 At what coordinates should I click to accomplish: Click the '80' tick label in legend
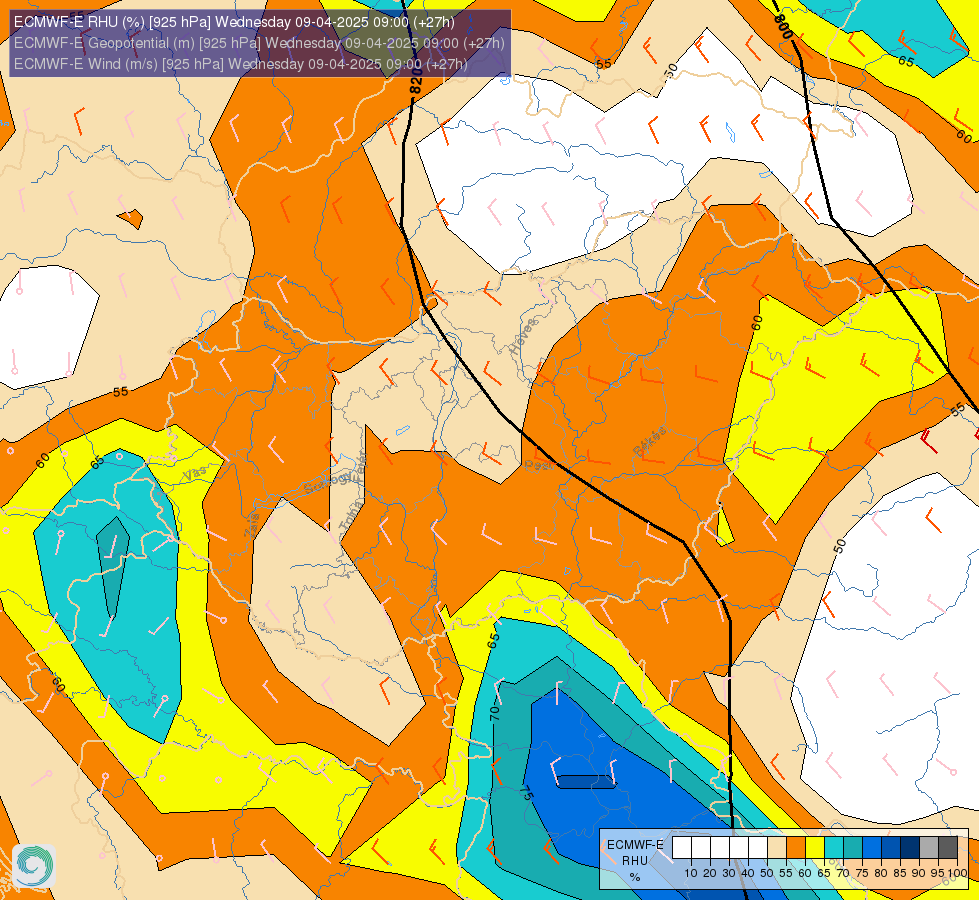pos(881,873)
